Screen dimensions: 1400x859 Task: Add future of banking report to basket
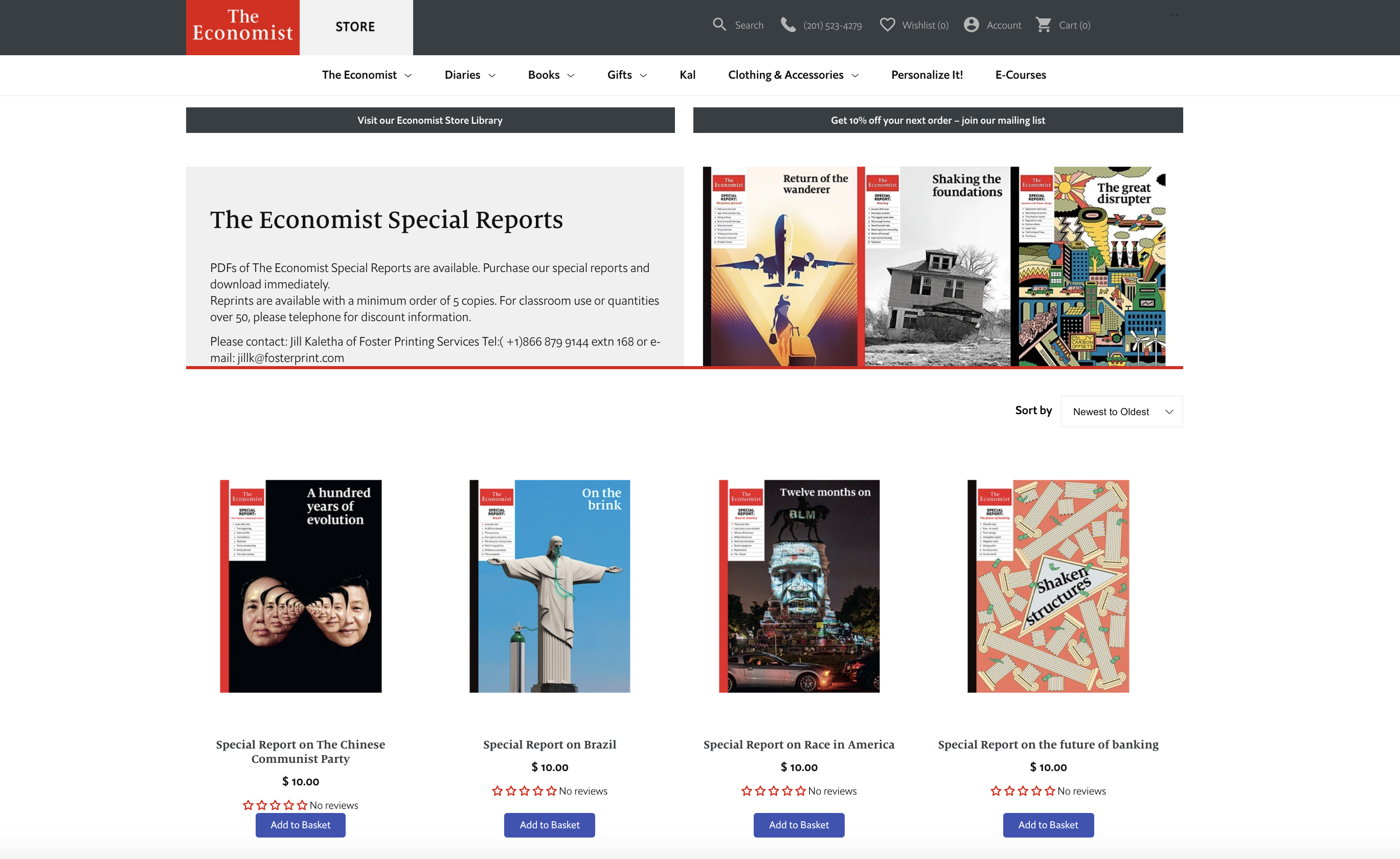coord(1048,825)
